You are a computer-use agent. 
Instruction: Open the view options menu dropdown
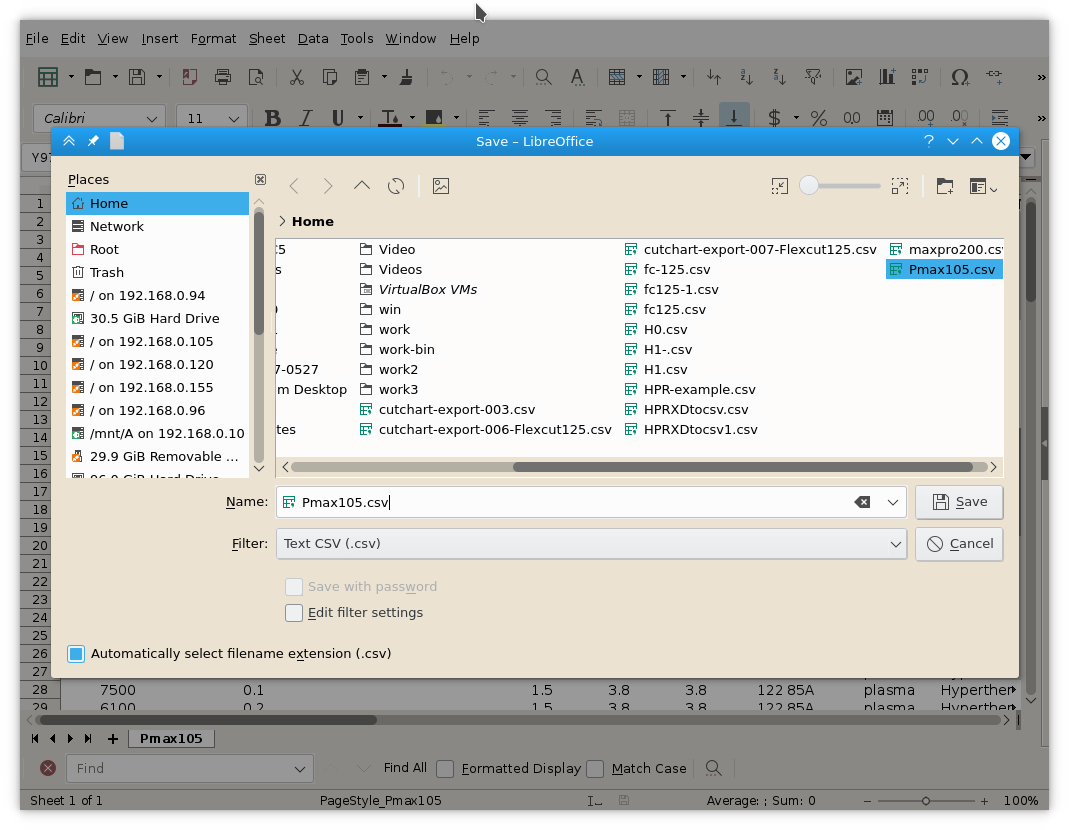[984, 186]
